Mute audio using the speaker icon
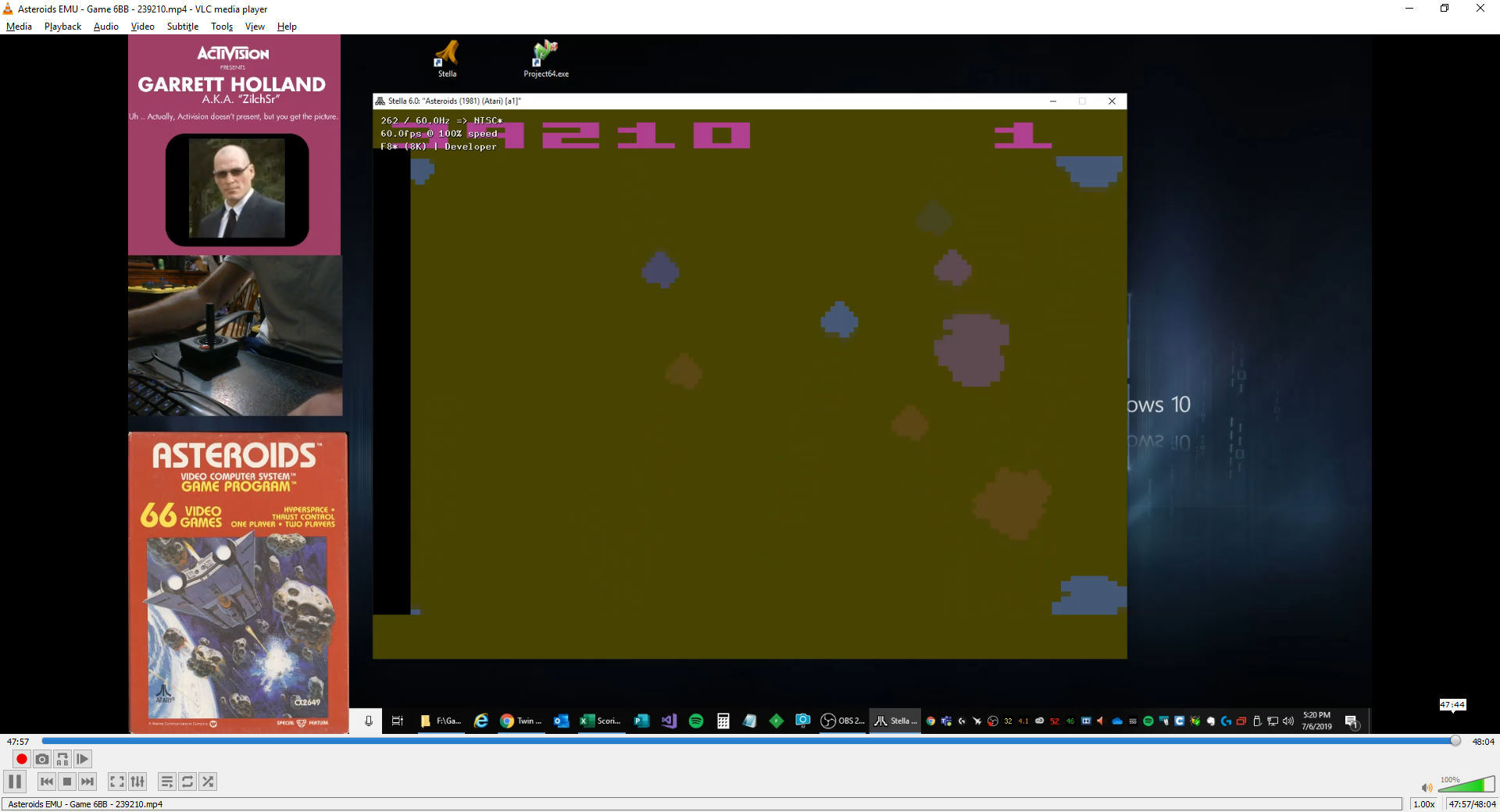Viewport: 1500px width, 812px height. (x=1427, y=788)
